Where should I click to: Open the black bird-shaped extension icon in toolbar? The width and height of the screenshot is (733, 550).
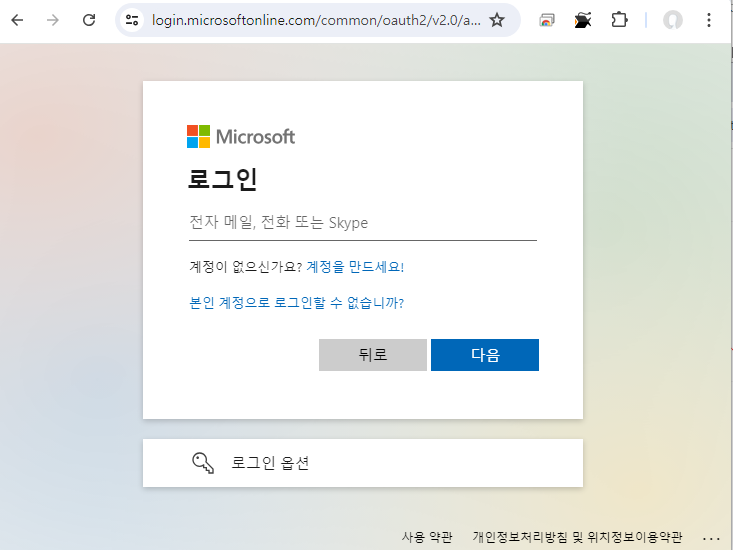pyautogui.click(x=582, y=20)
